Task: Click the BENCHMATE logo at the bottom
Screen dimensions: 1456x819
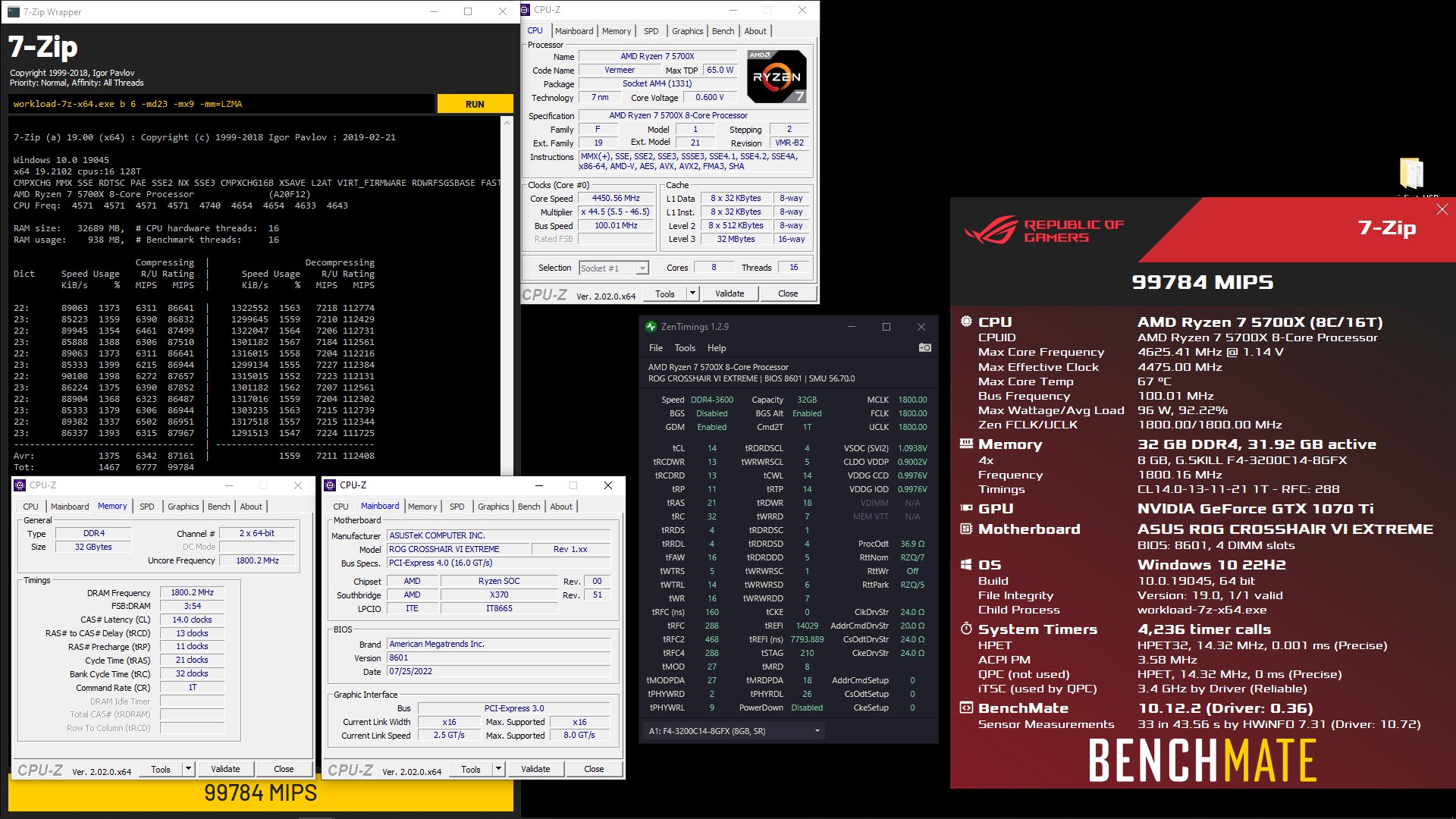Action: (1203, 761)
